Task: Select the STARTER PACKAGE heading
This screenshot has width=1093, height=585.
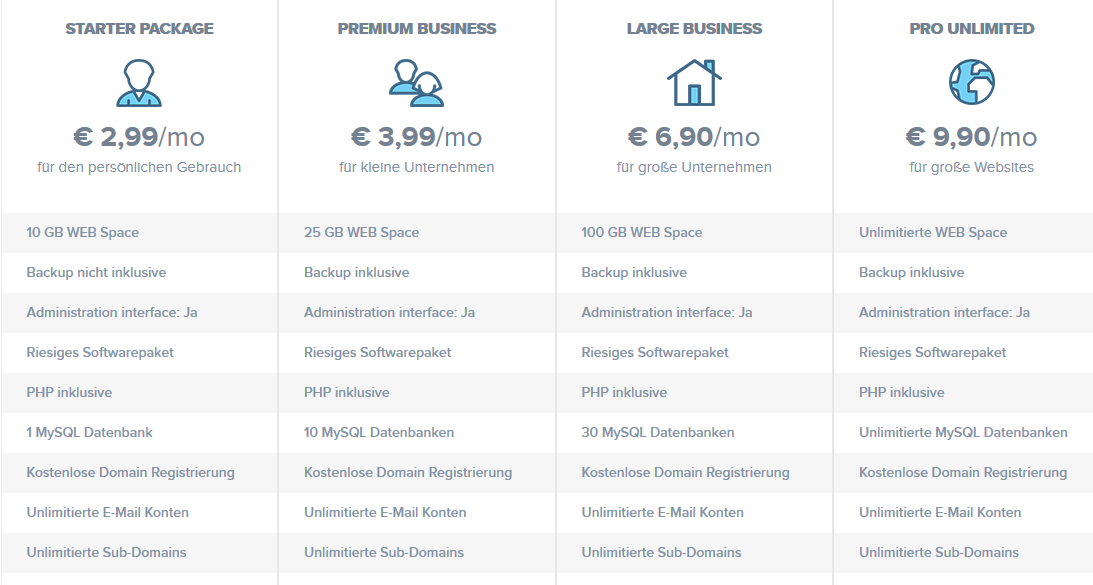Action: click(139, 29)
